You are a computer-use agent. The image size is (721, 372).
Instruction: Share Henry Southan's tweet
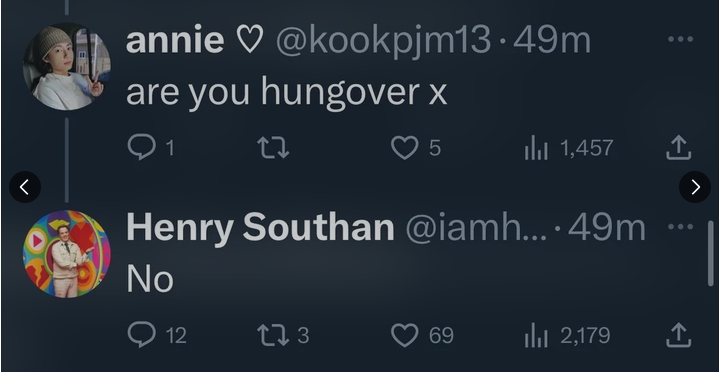(679, 335)
